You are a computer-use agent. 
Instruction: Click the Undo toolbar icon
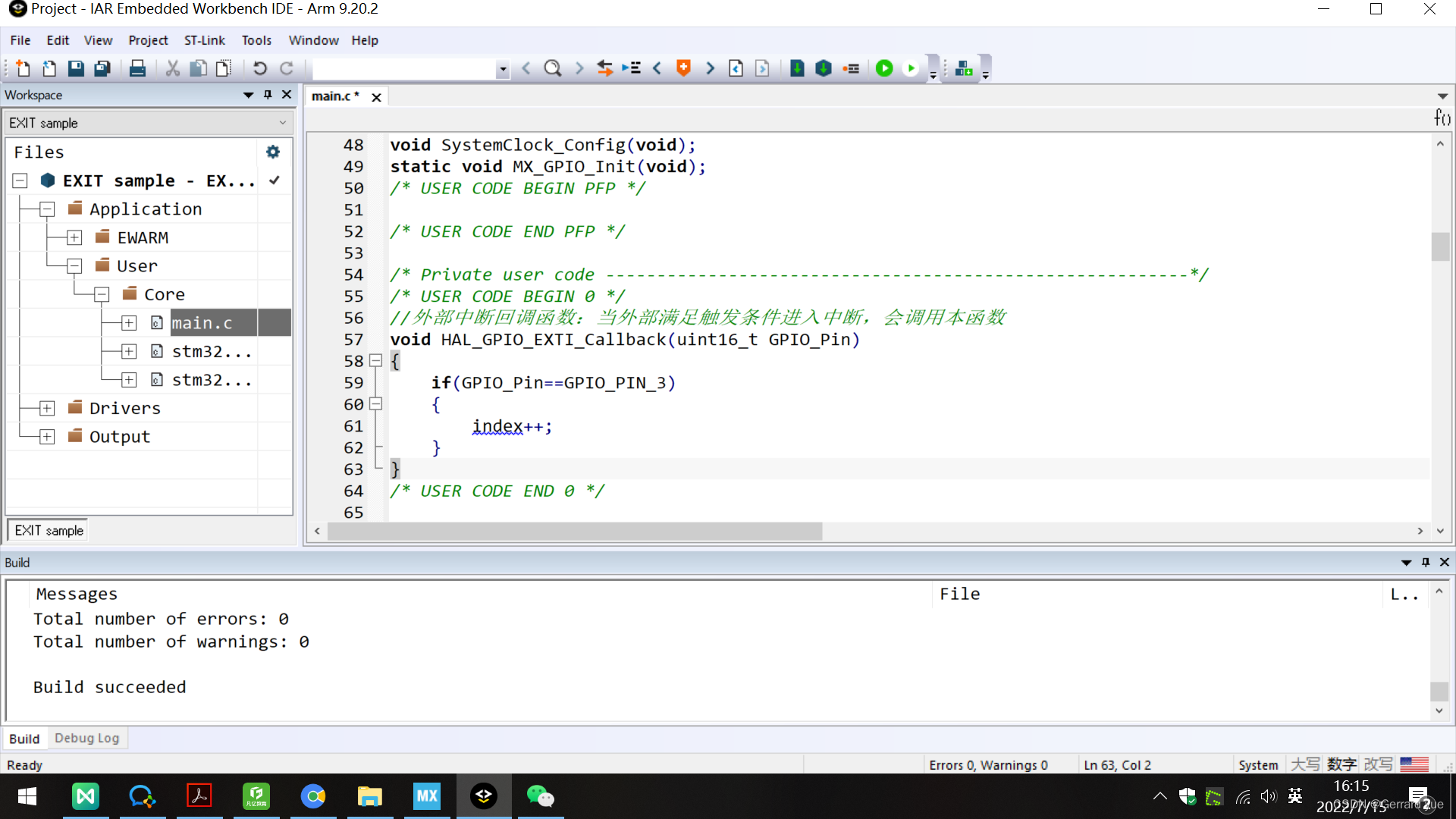click(259, 68)
